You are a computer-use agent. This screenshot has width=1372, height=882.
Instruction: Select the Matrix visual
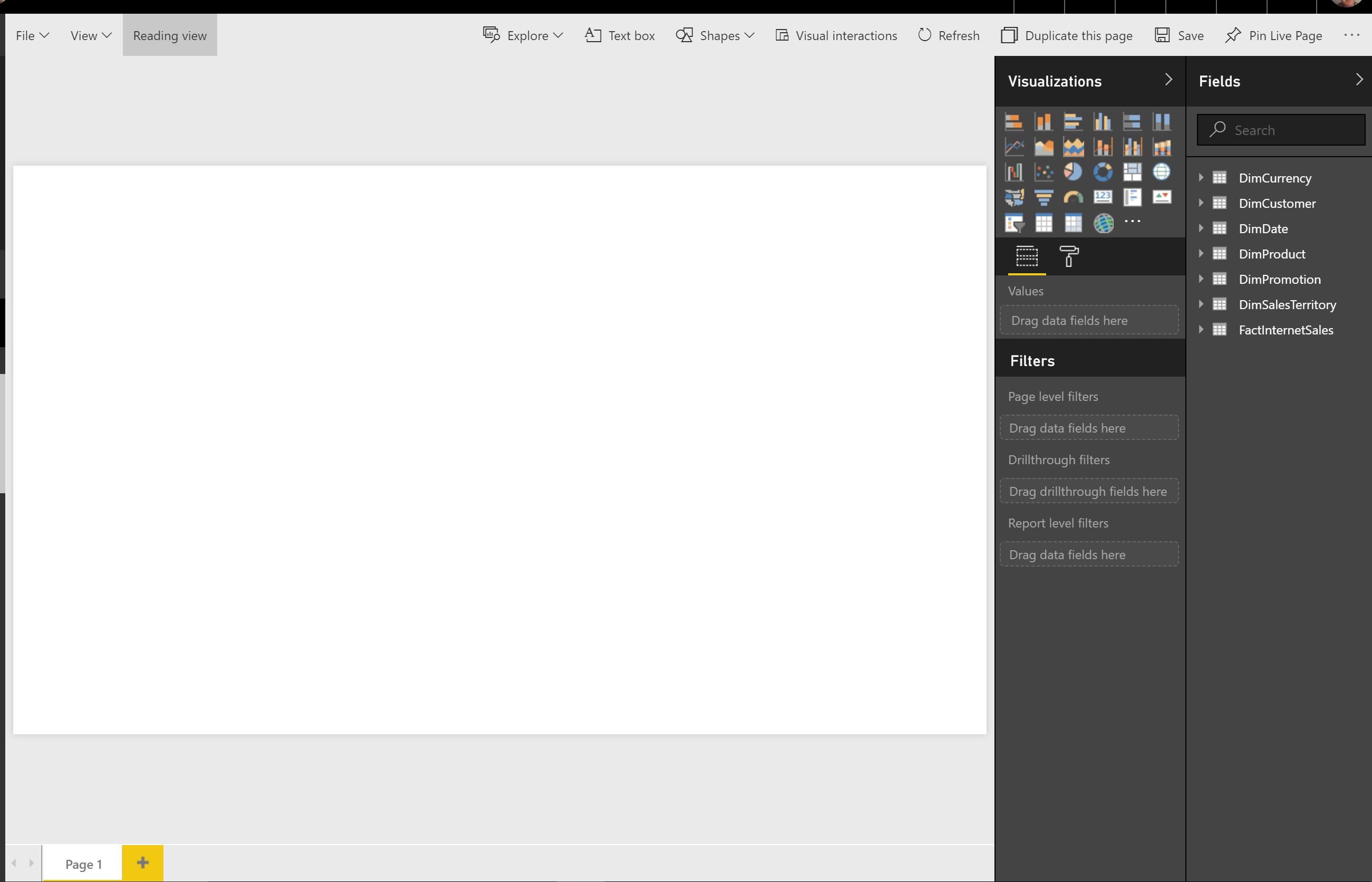(x=1073, y=223)
